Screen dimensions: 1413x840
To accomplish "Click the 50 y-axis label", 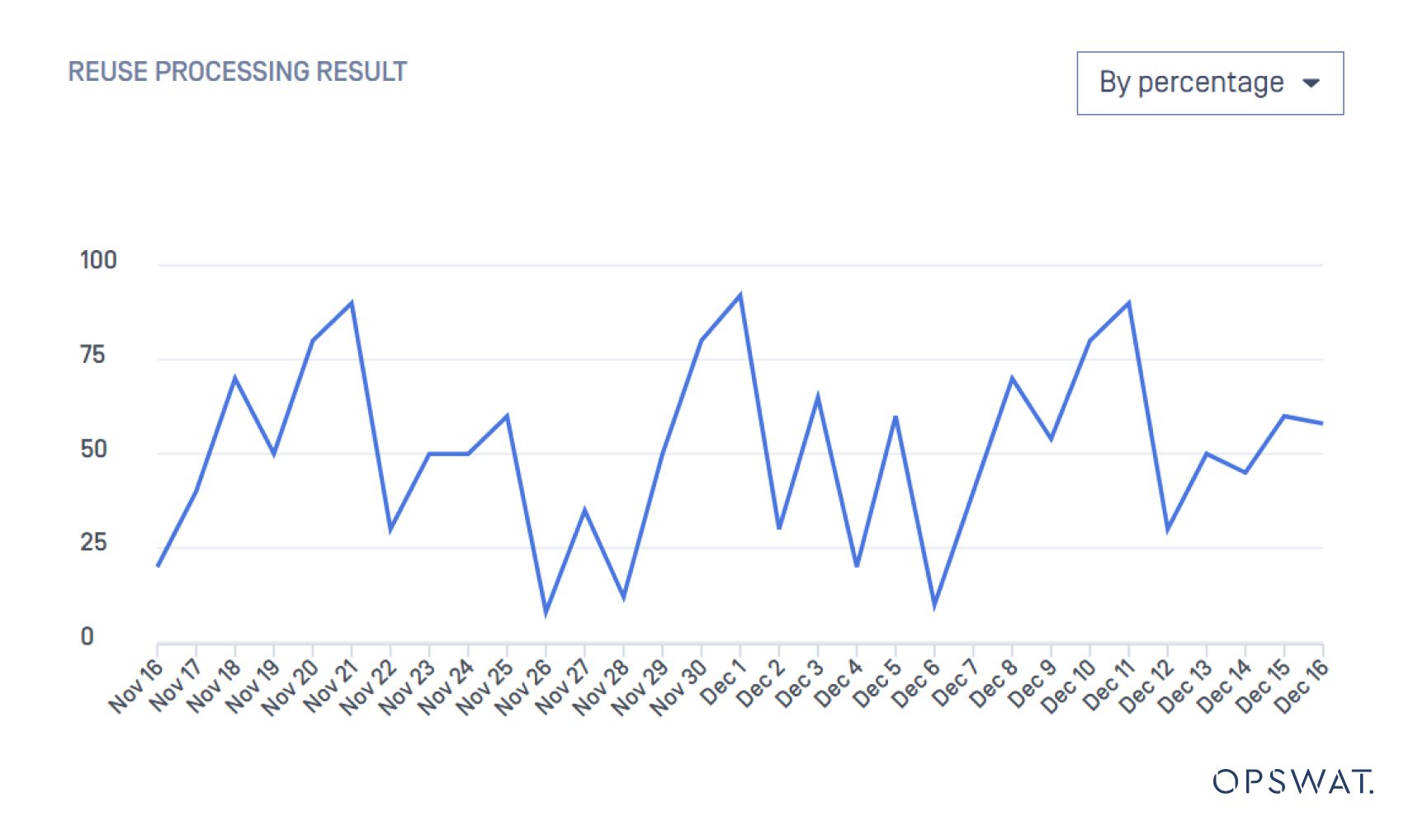I will (x=94, y=450).
